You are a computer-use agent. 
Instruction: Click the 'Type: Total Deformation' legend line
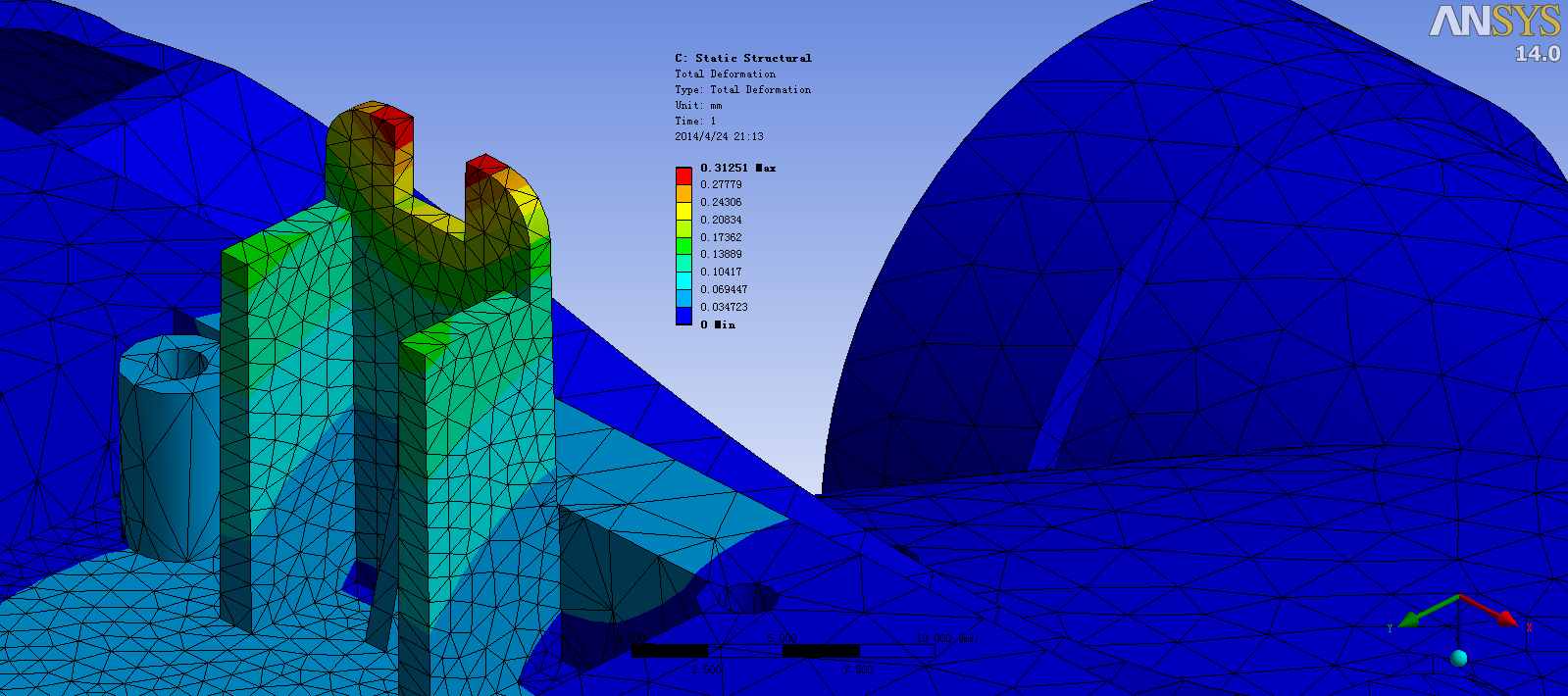[742, 89]
